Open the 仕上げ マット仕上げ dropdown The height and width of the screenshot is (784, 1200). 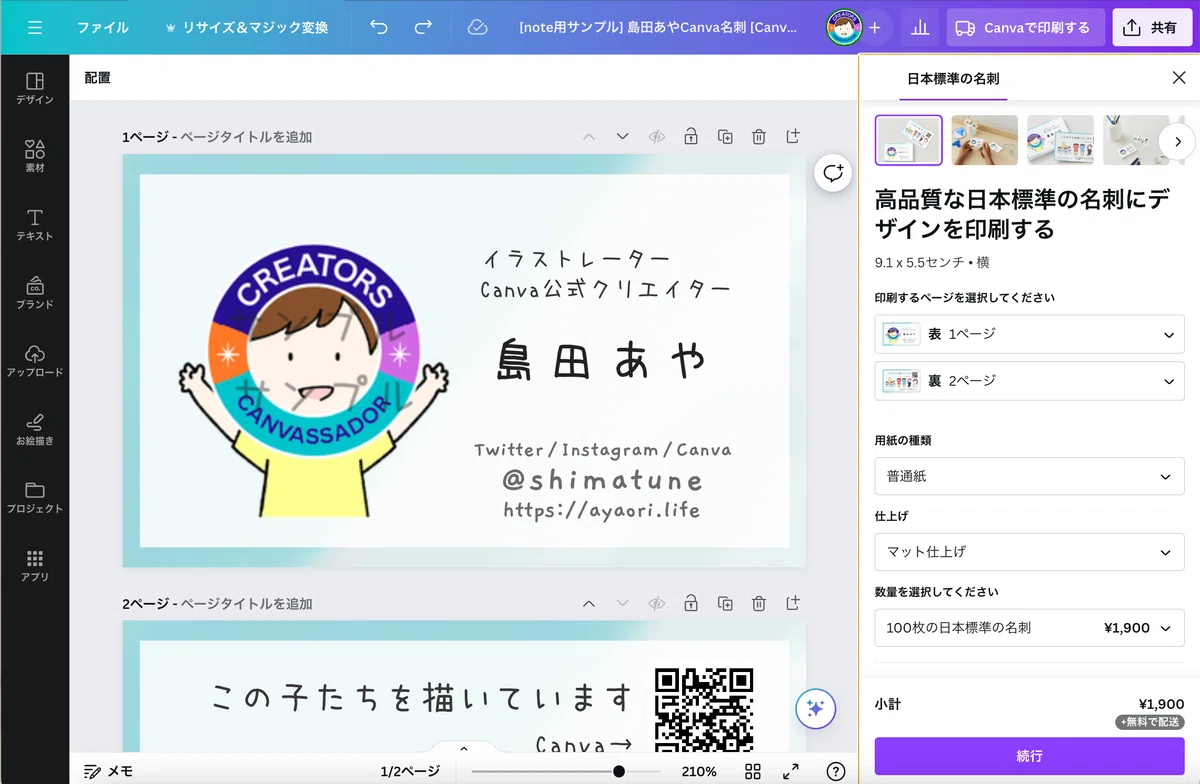[x=1029, y=552]
